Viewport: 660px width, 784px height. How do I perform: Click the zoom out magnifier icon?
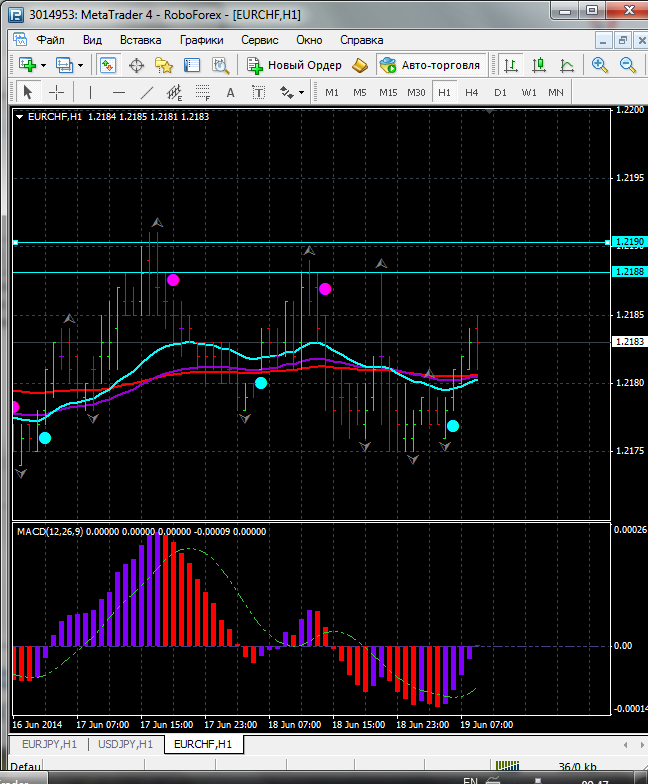(628, 65)
